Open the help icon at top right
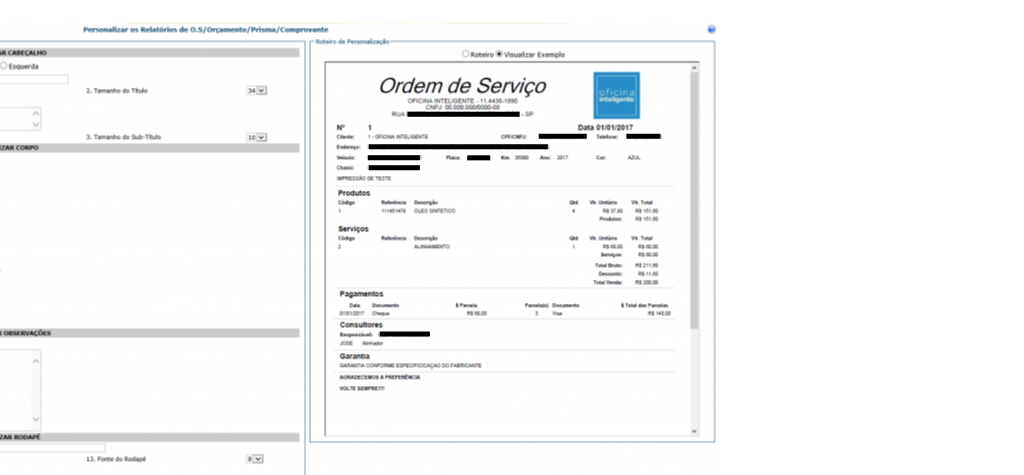Viewport: 1024px width, 475px height. (x=711, y=29)
